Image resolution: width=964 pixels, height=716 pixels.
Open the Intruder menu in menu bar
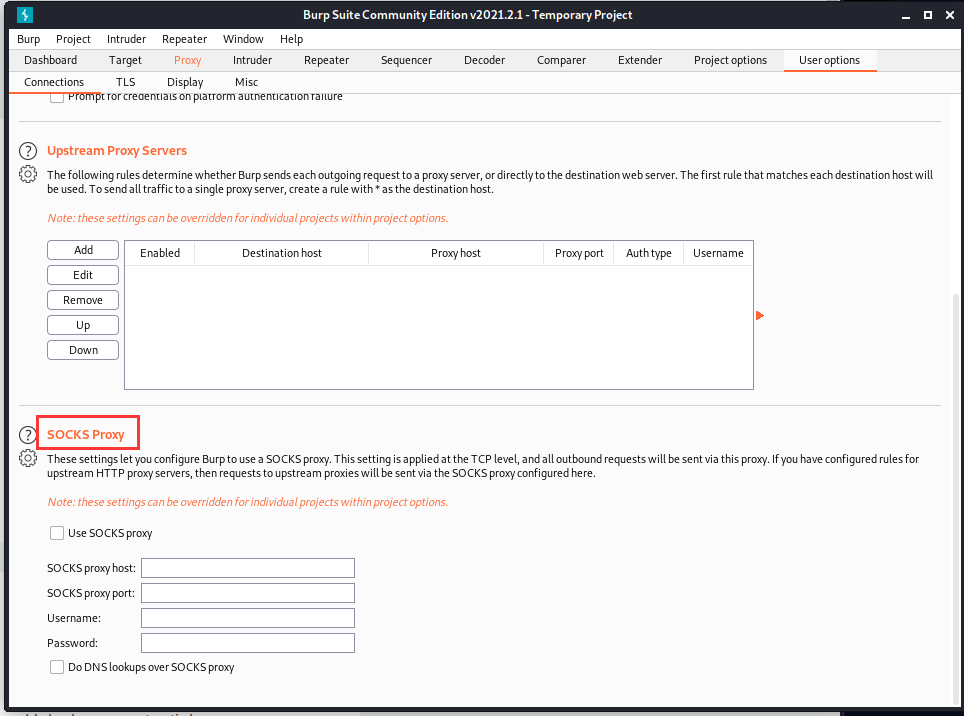(x=126, y=39)
